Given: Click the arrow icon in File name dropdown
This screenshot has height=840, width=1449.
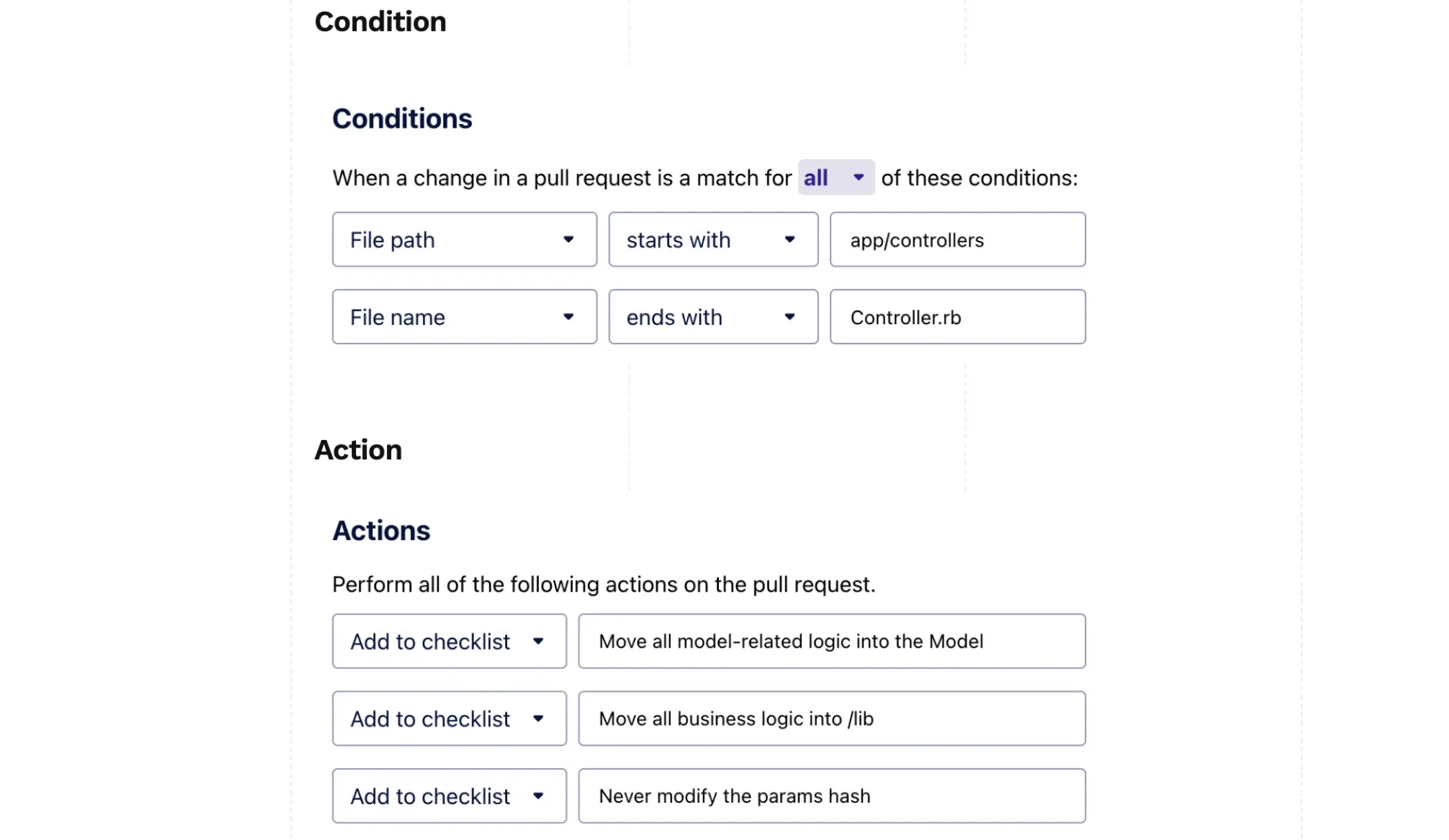Looking at the screenshot, I should (569, 317).
